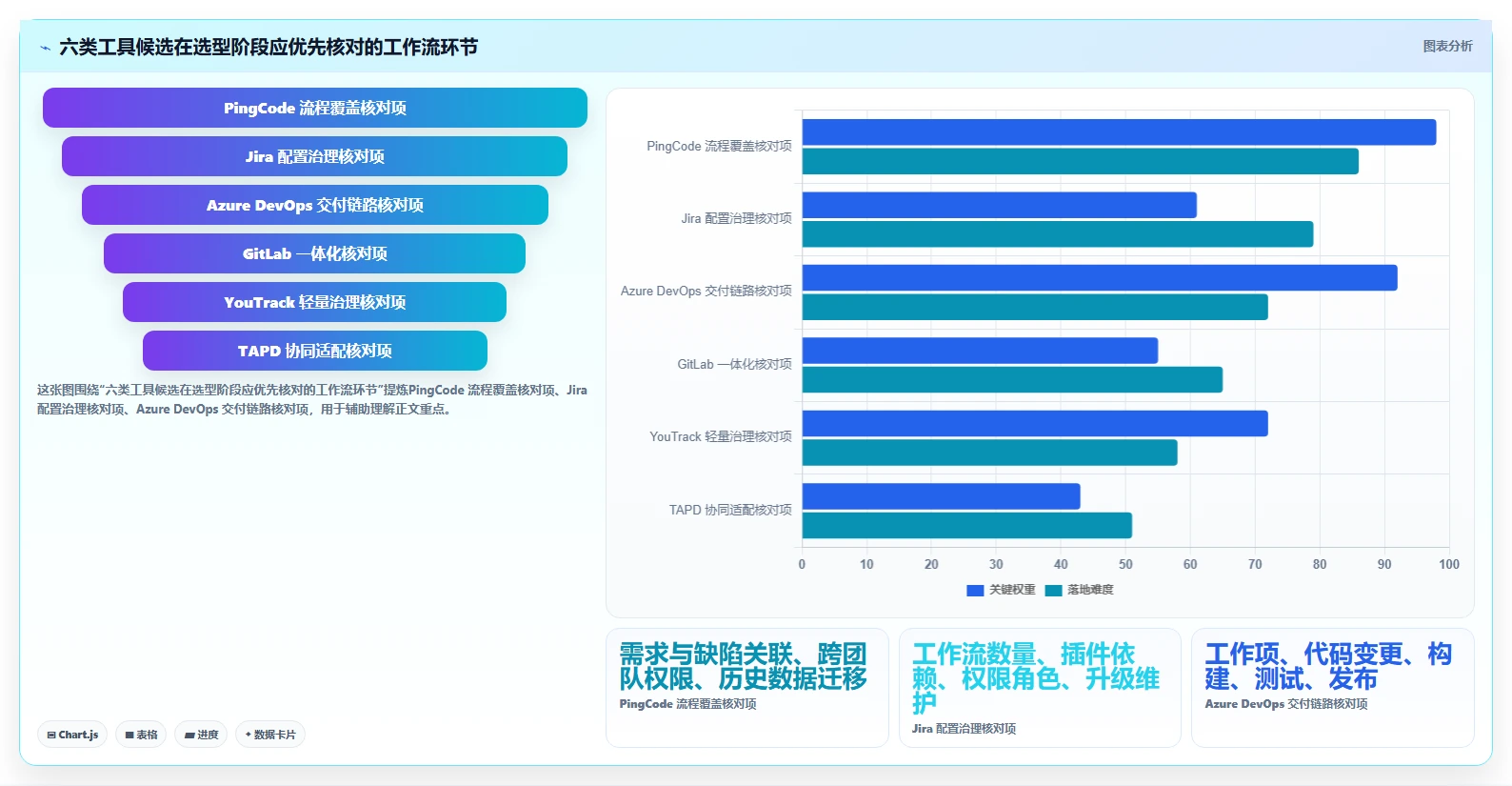Viewport: 1512px width, 786px height.
Task: Click the 进度 tag chip
Action: coord(201,735)
